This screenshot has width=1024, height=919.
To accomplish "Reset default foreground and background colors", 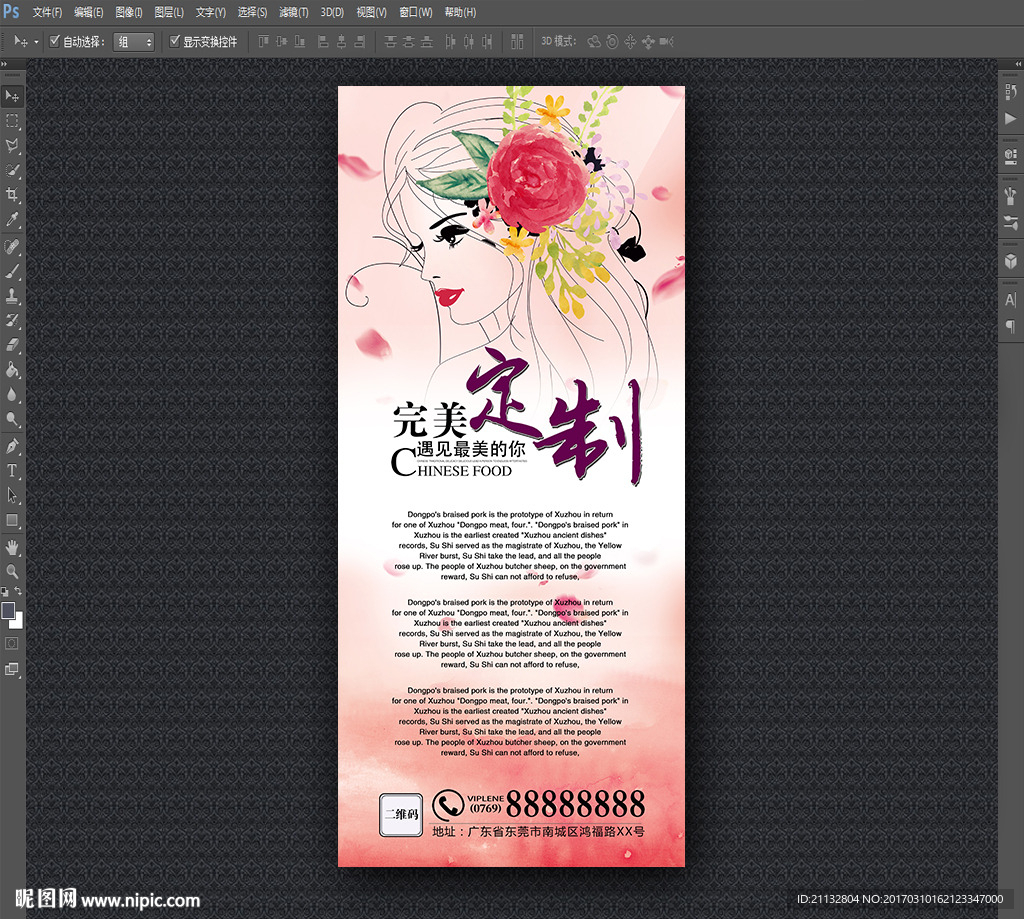I will coord(5,591).
